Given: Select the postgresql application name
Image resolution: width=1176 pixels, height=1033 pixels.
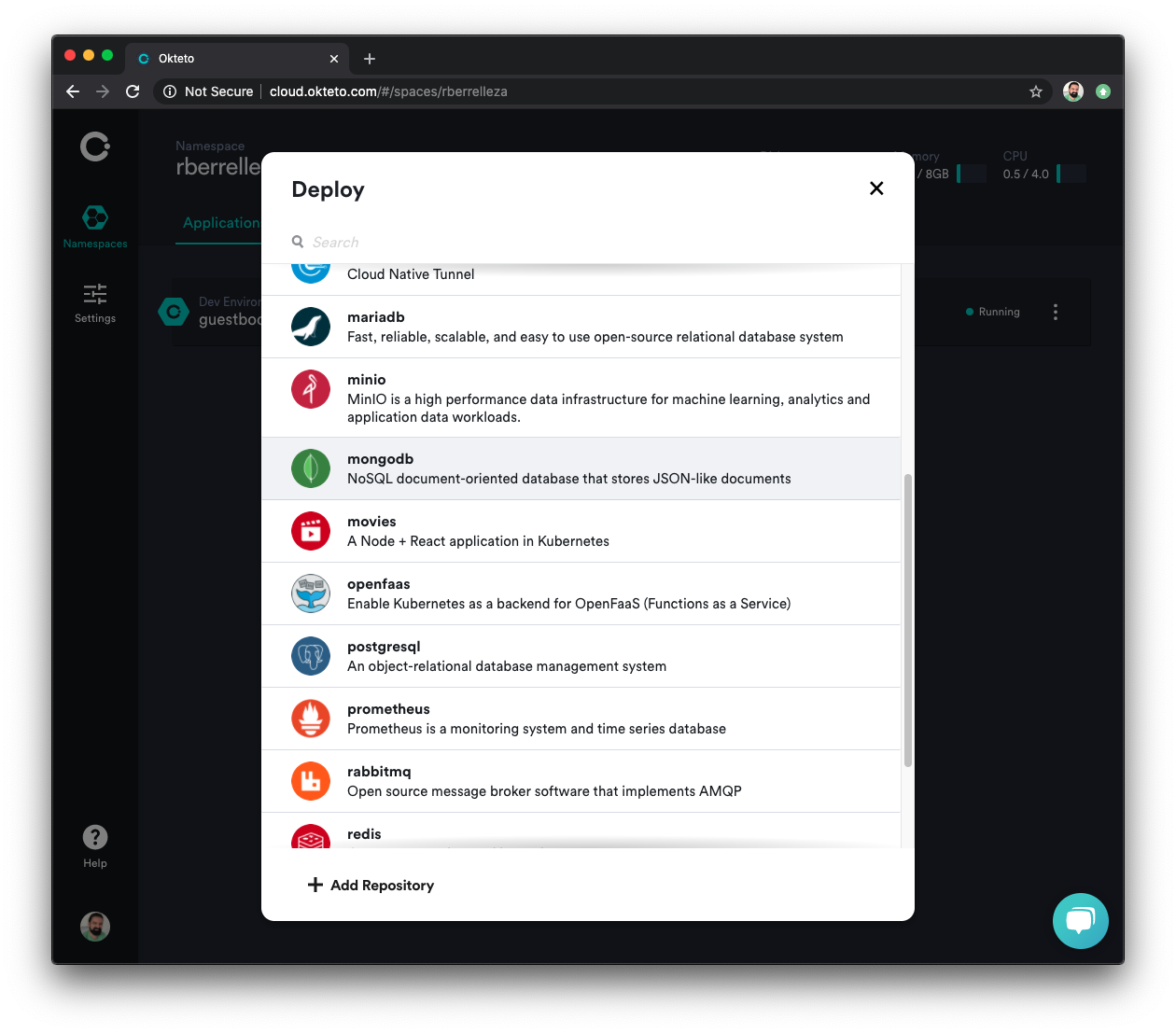Looking at the screenshot, I should (384, 647).
